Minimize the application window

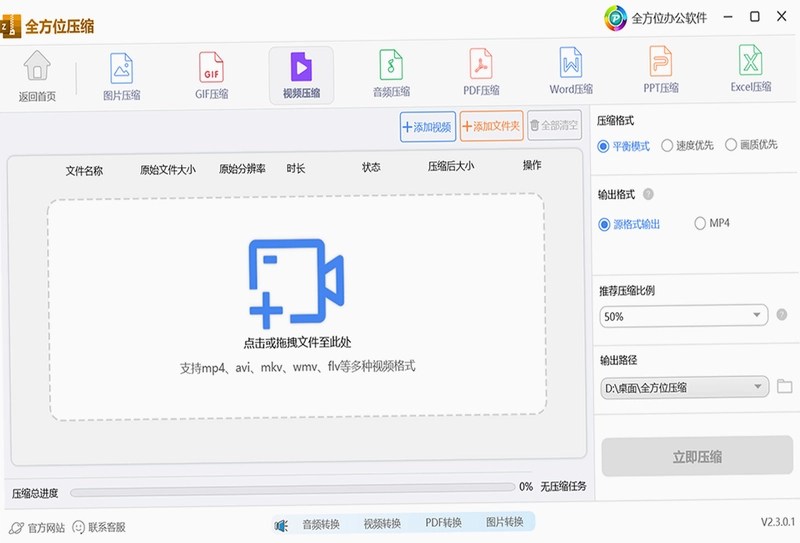tap(728, 17)
